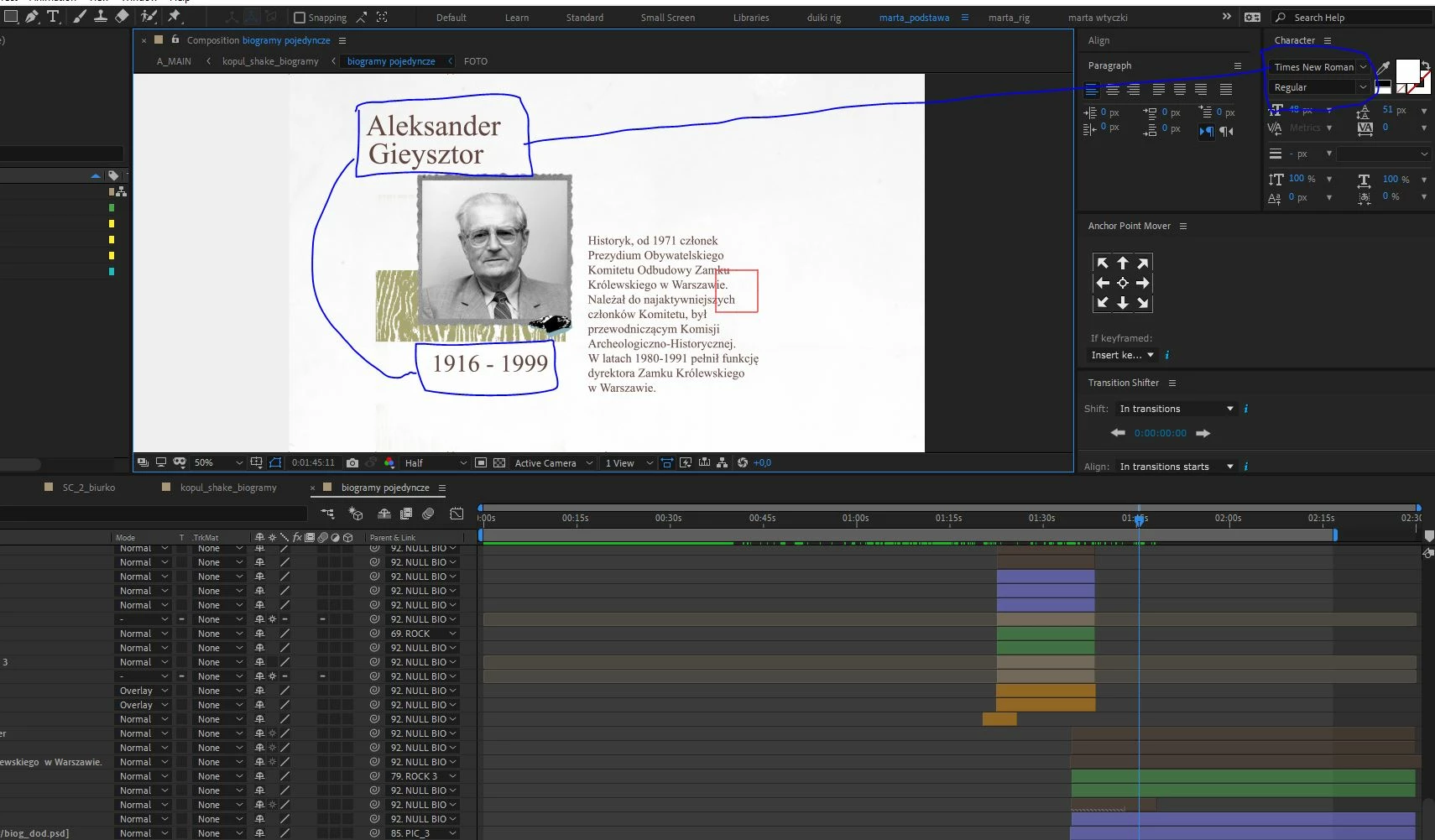1435x840 pixels.
Task: Click the black/white reset color swatch
Action: [x=1383, y=86]
